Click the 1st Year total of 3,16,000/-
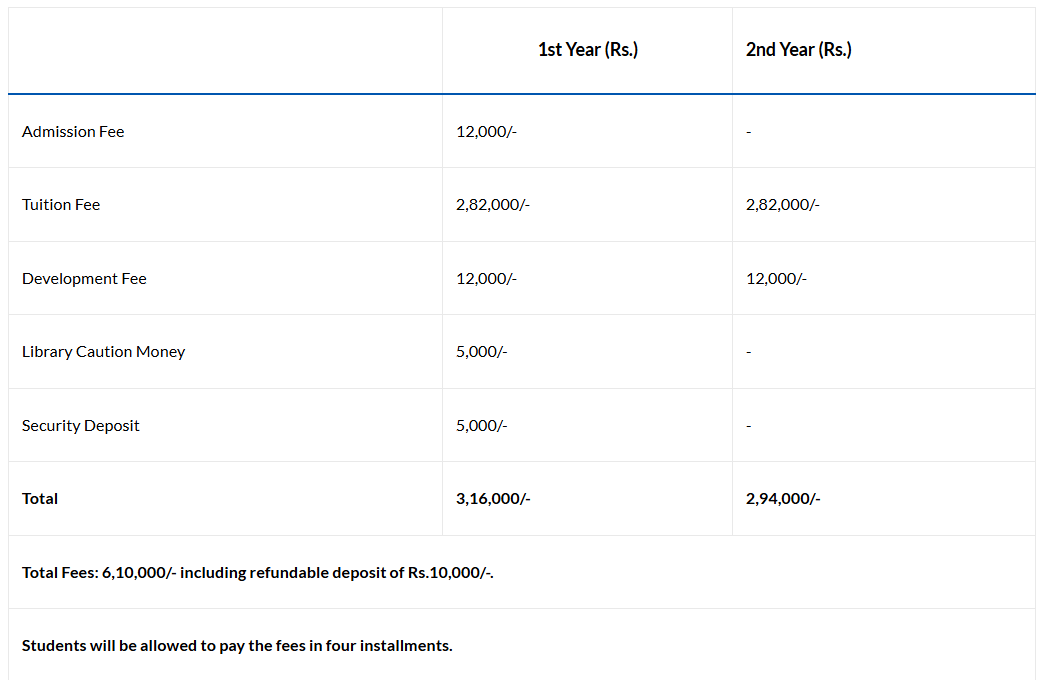The image size is (1058, 680). click(x=492, y=499)
